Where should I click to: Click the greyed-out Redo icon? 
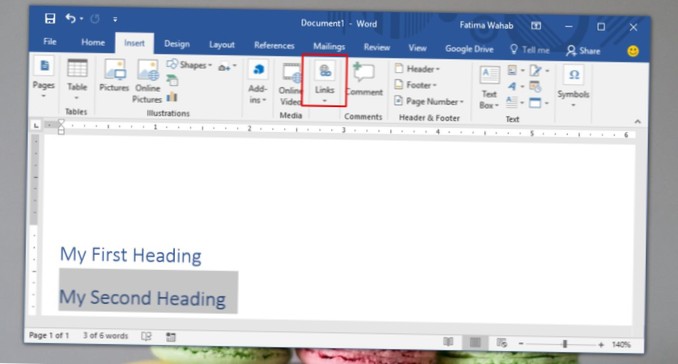[95, 19]
